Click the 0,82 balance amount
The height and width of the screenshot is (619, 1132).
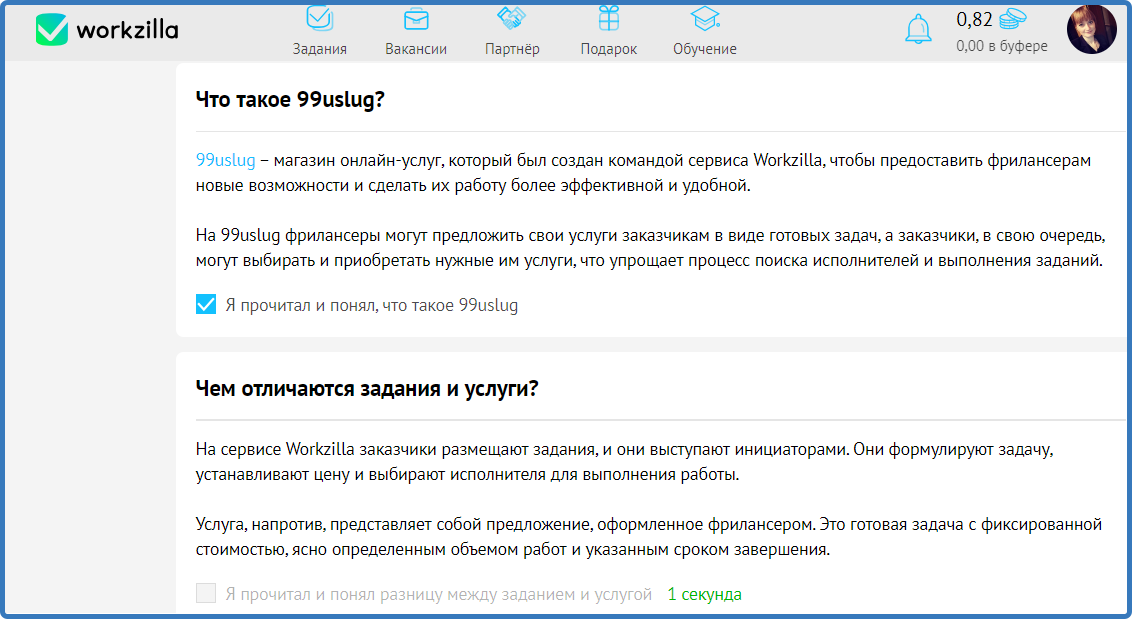[x=974, y=20]
